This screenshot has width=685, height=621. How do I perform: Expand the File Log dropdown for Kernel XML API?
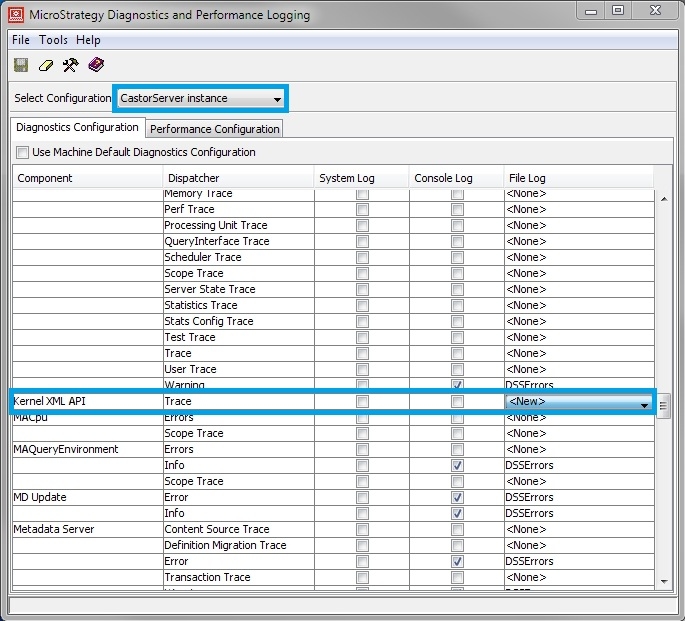pos(644,402)
